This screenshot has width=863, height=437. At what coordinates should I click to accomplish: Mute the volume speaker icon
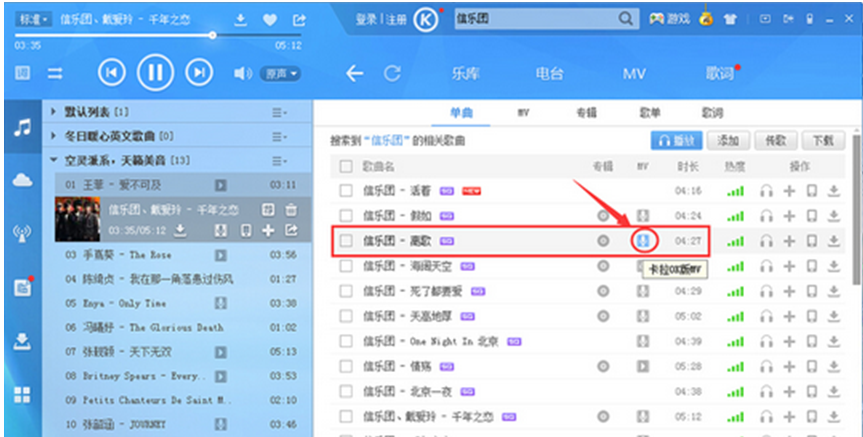click(242, 73)
